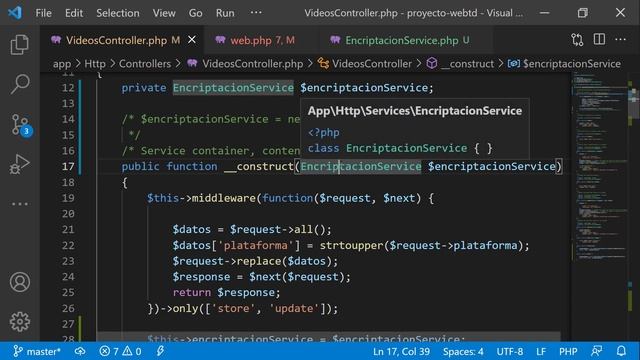Viewport: 640px width, 360px height.
Task: Show hidden menu bar items ellipsis
Action: (x=256, y=13)
